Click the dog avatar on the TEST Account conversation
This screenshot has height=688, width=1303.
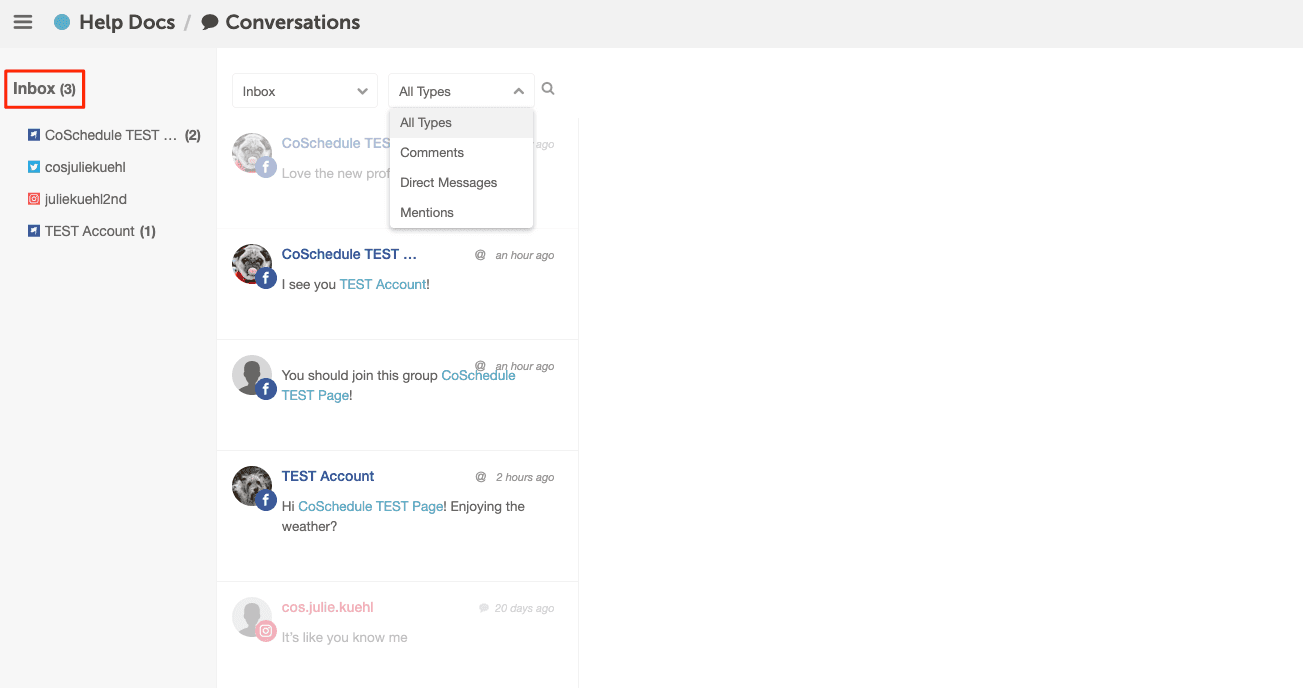point(252,486)
